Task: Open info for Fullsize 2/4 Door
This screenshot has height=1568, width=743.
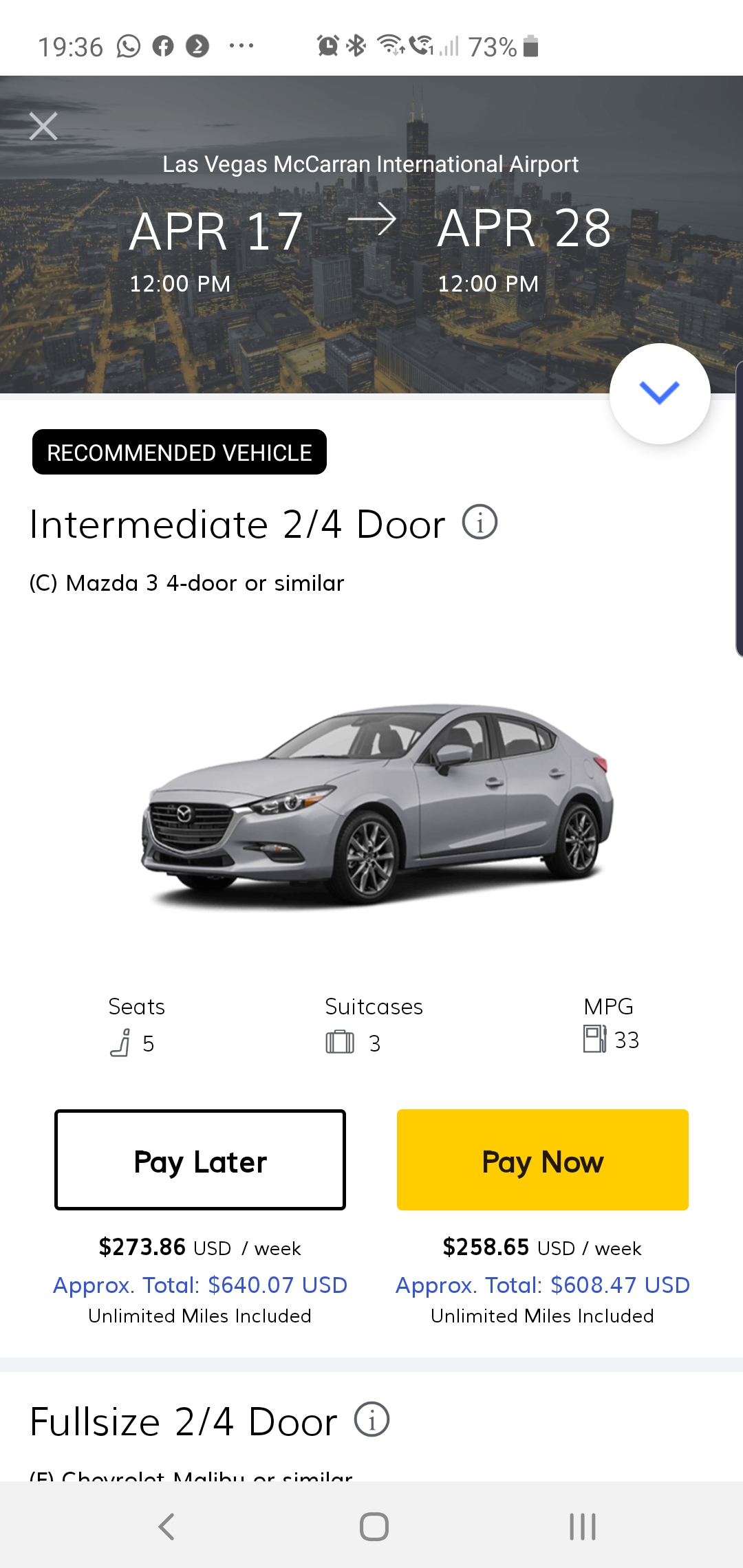Action: [x=371, y=1419]
